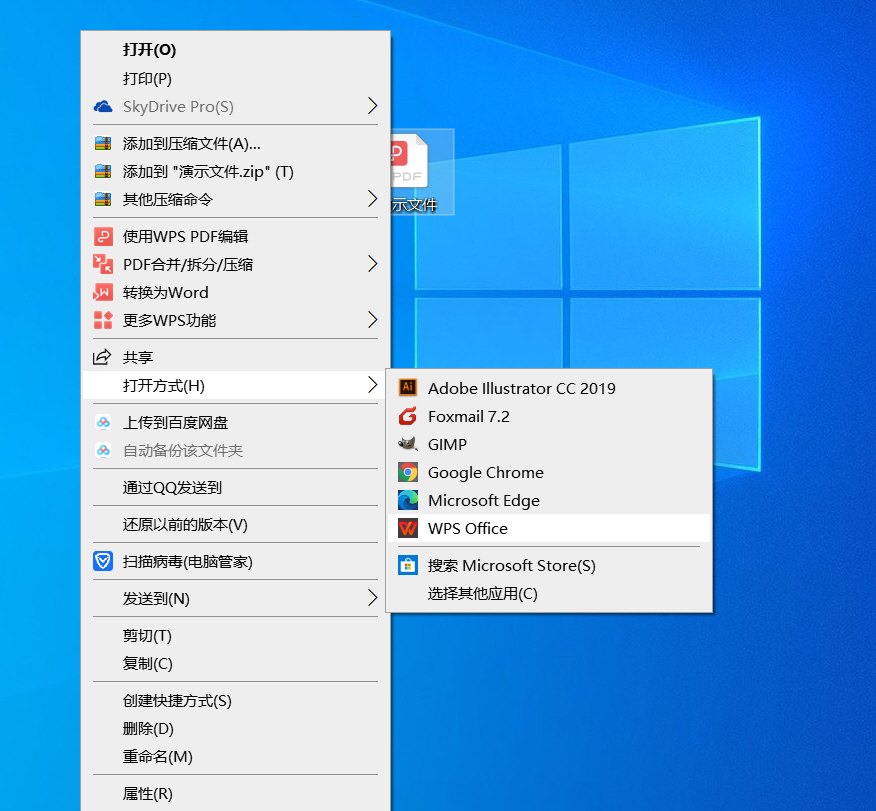Choose 重命名(M) from the context menu

[235, 756]
